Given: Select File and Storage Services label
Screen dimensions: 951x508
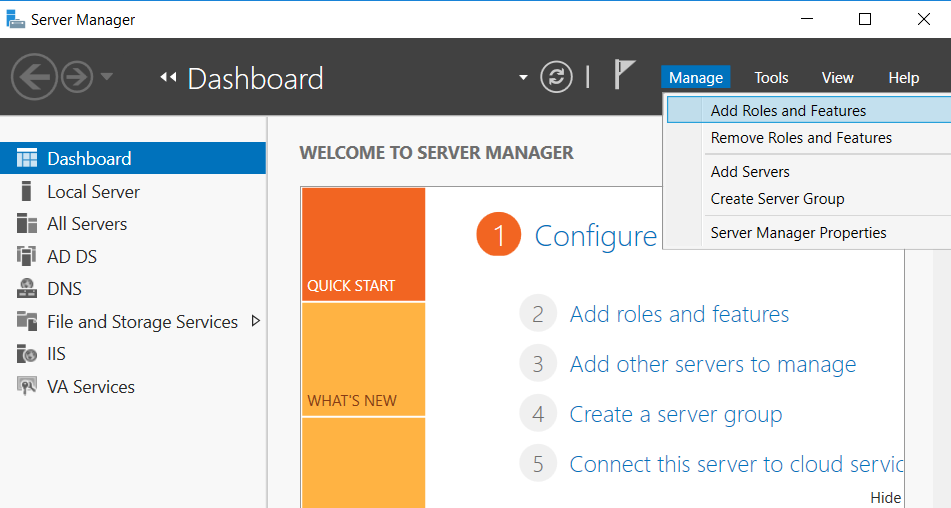Looking at the screenshot, I should pyautogui.click(x=143, y=322).
